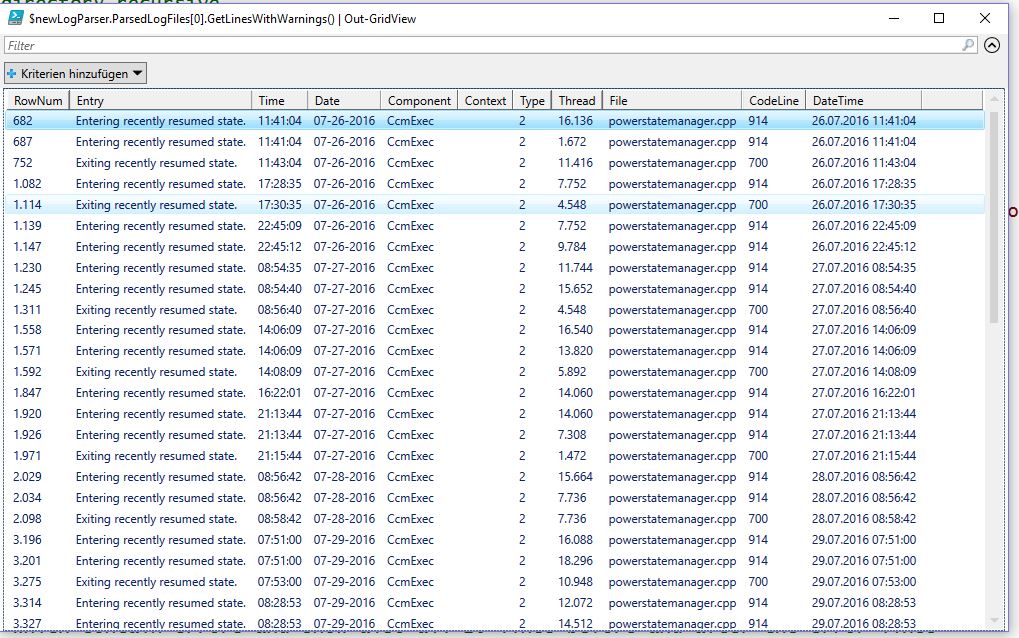Image resolution: width=1019 pixels, height=638 pixels.
Task: Select row with RowNum 3.196
Action: 495,540
